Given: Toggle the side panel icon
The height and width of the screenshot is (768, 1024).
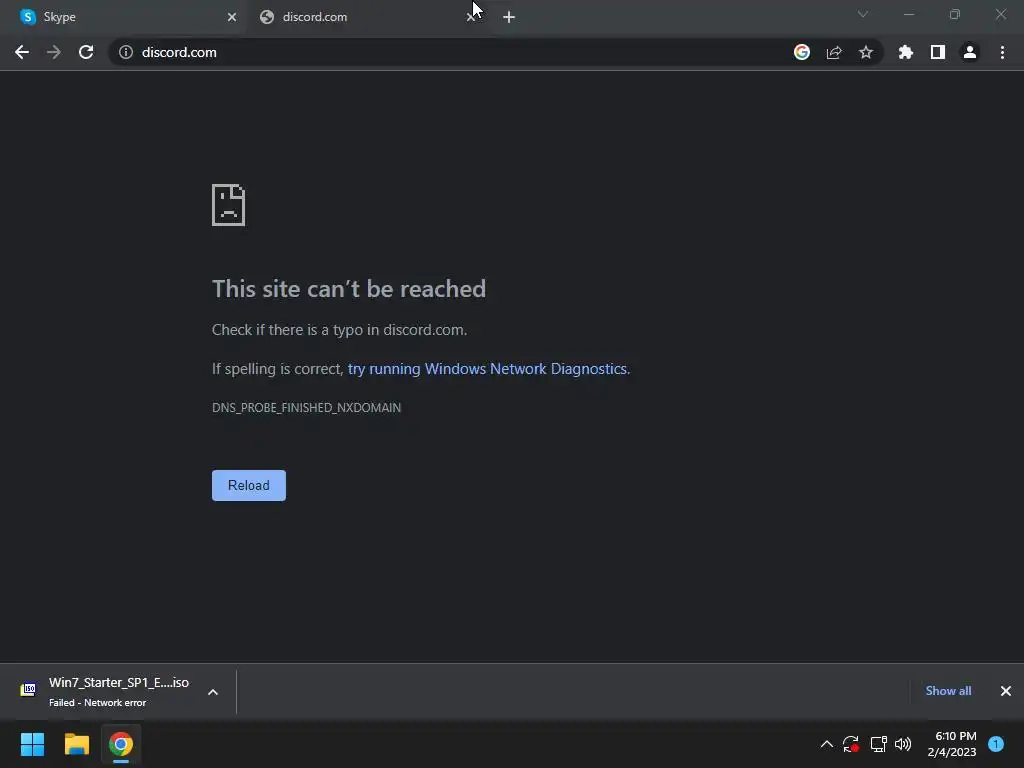Looking at the screenshot, I should (938, 52).
